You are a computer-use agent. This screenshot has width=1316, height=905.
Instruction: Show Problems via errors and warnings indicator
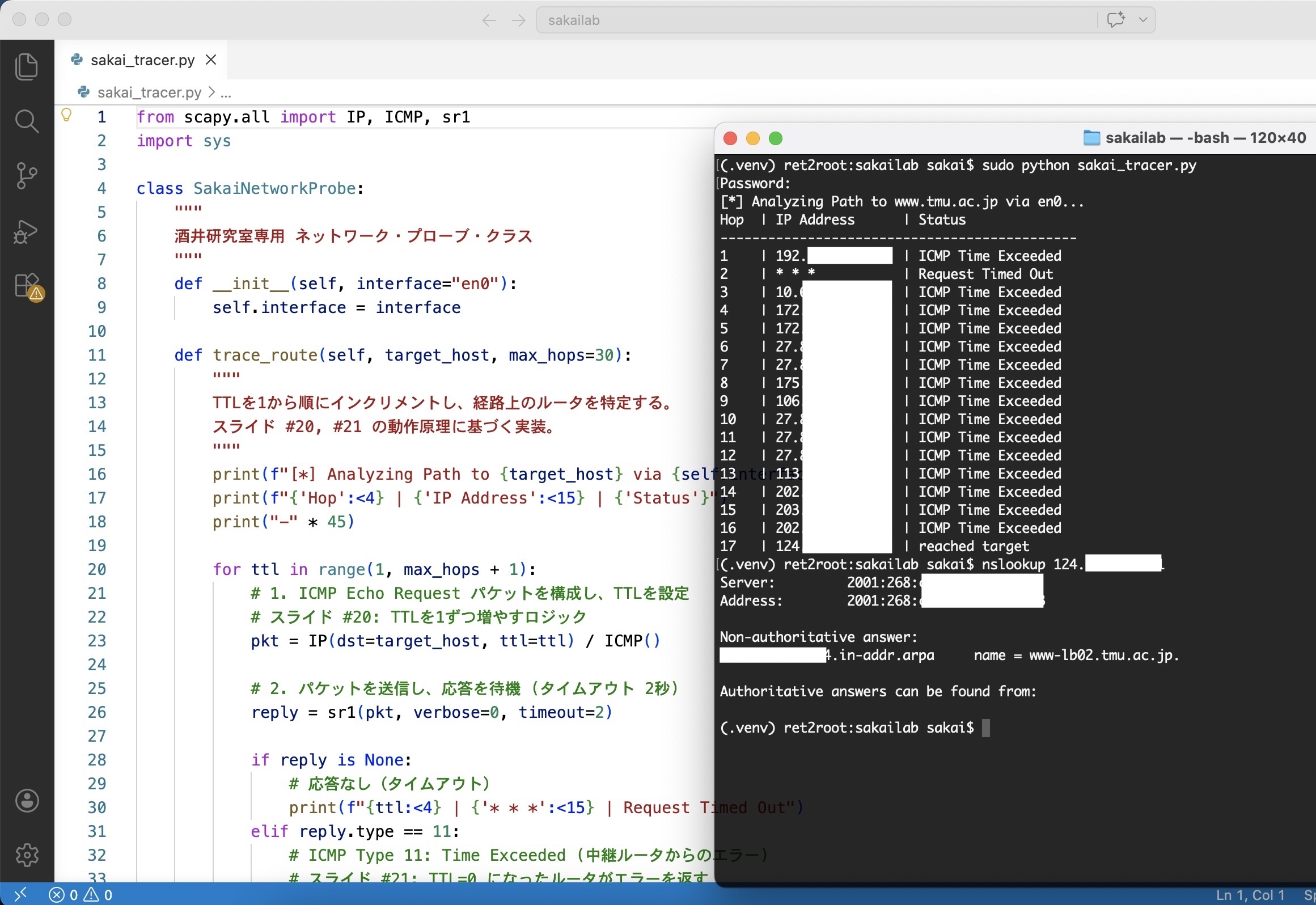(x=80, y=894)
